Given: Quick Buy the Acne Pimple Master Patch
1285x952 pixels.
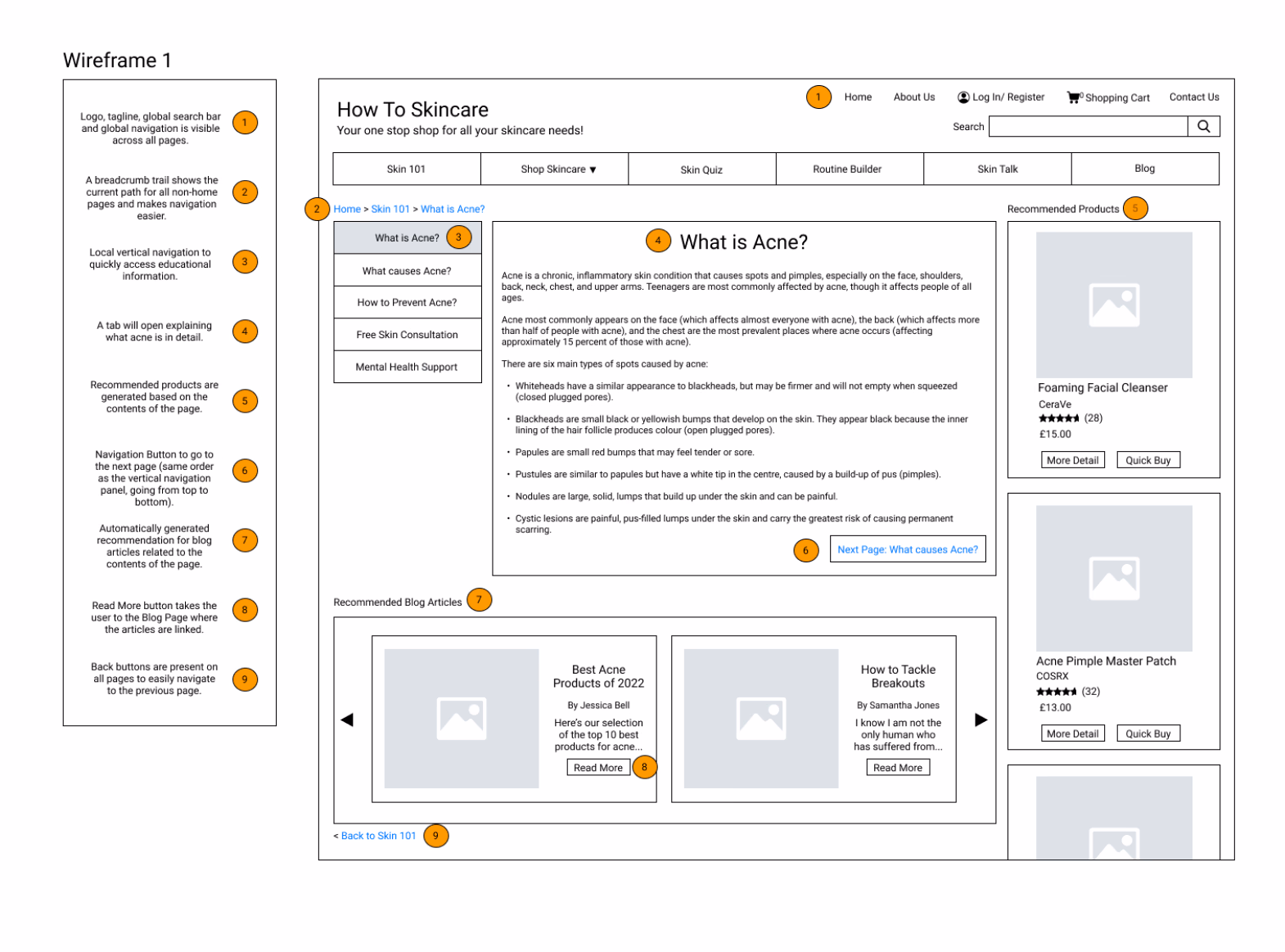Looking at the screenshot, I should click(x=1148, y=733).
